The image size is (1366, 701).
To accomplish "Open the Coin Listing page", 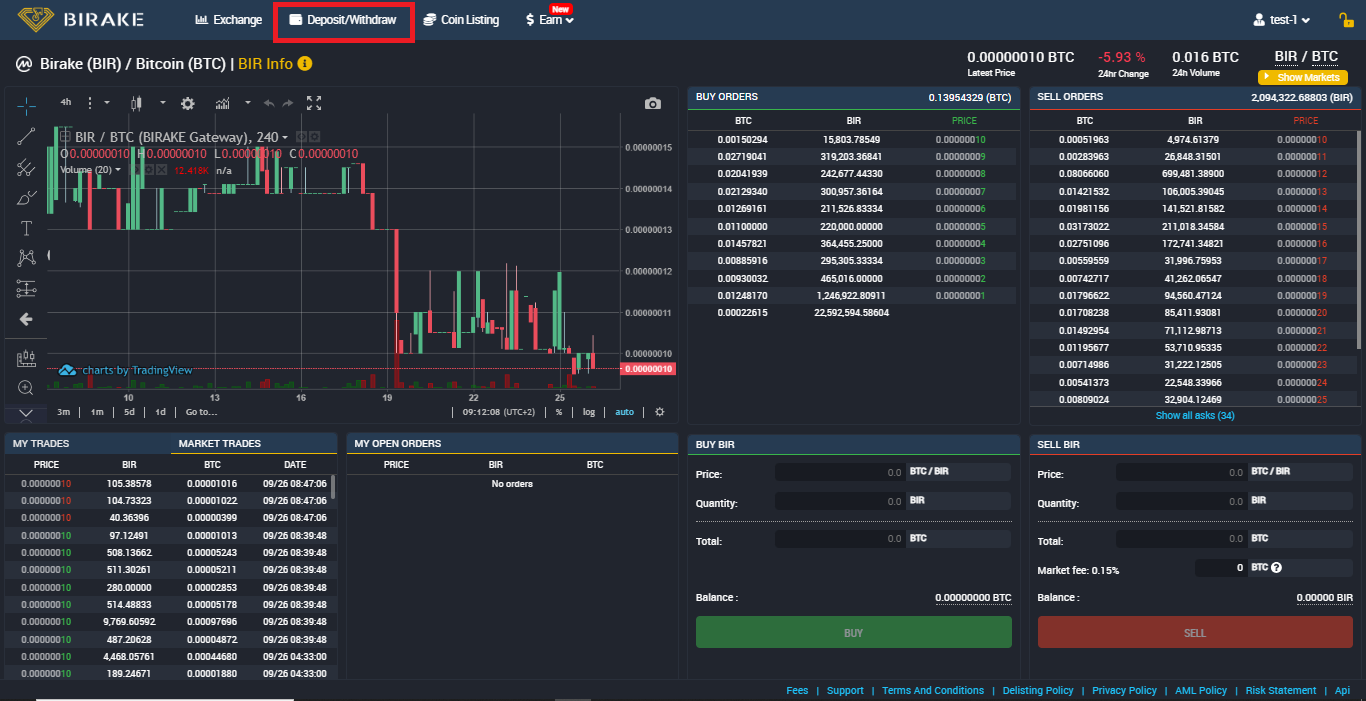I will tap(461, 20).
